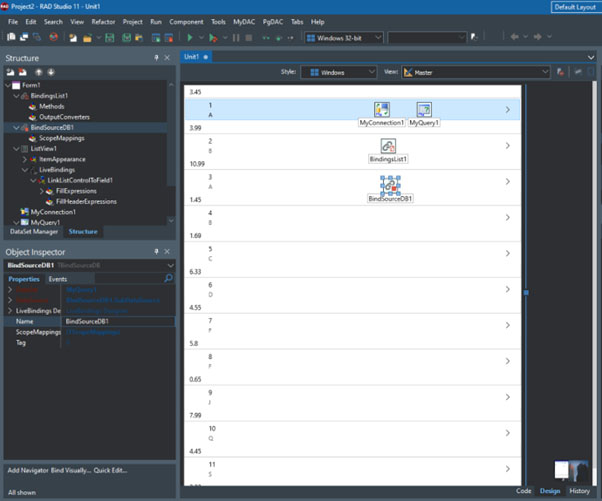602x501 pixels.
Task: Select the Unit1 editor tab
Action: pyautogui.click(x=195, y=57)
